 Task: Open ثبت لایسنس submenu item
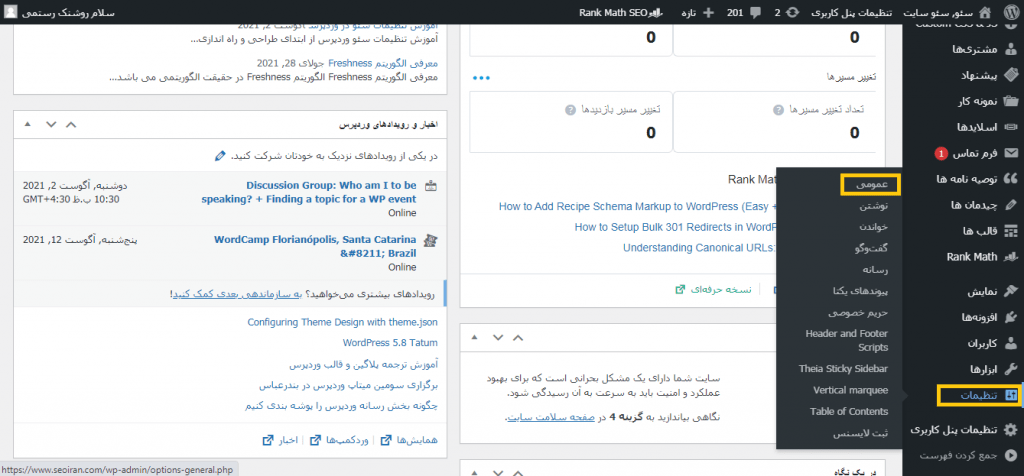coord(861,434)
